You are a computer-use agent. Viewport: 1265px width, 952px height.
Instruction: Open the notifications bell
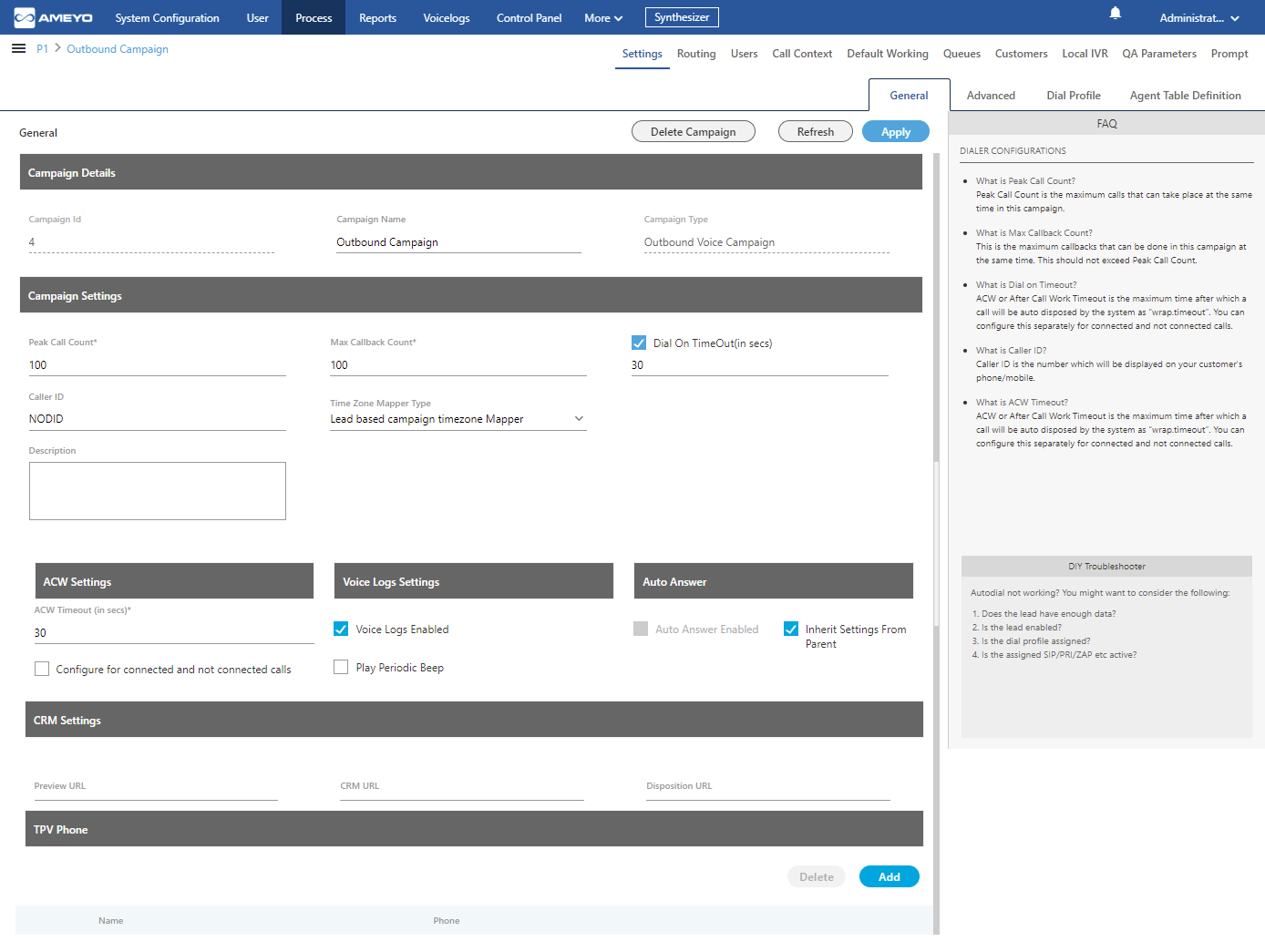(x=1115, y=13)
